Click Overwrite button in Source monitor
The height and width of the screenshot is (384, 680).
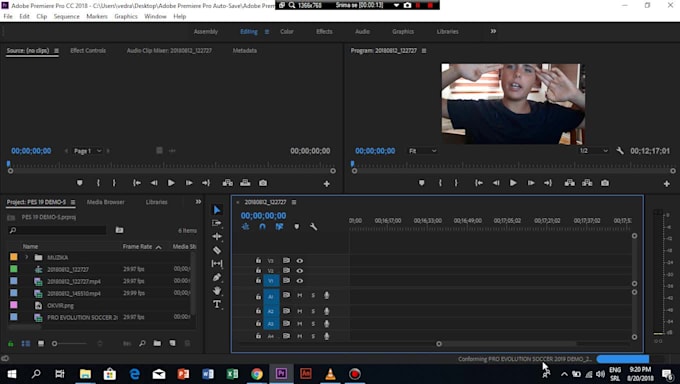[x=245, y=183]
